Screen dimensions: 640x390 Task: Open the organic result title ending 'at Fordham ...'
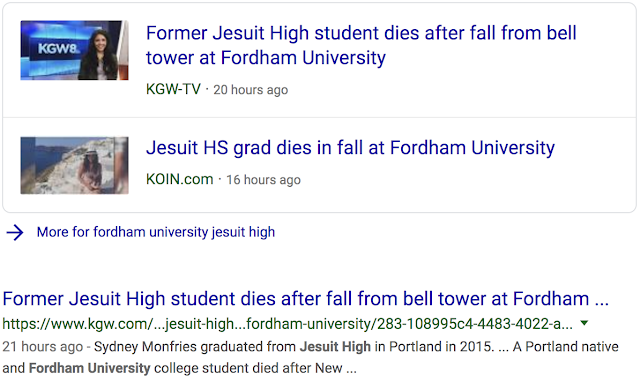305,299
